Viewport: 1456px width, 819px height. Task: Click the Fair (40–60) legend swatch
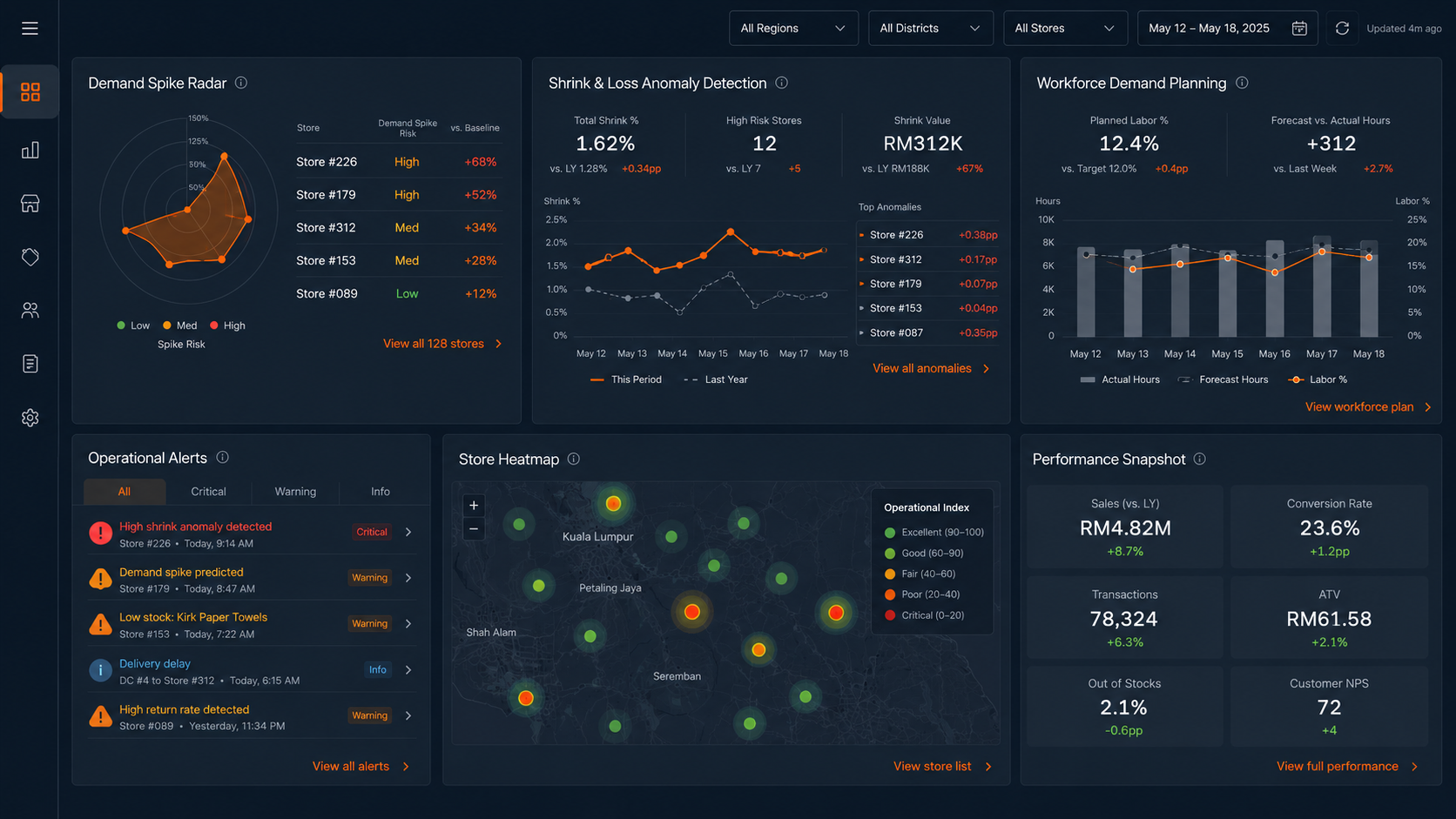point(890,574)
